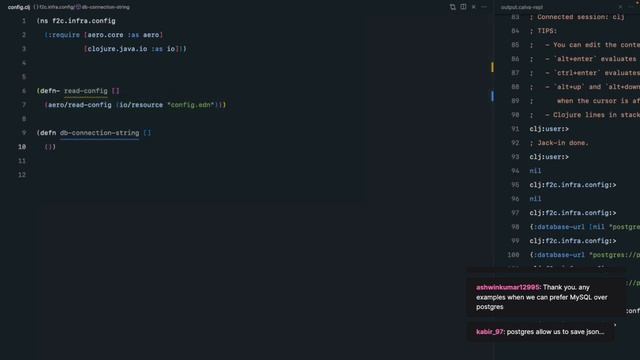Click the blue marker in the overview ruler
Screen dimensions: 640x360
click(x=492, y=96)
